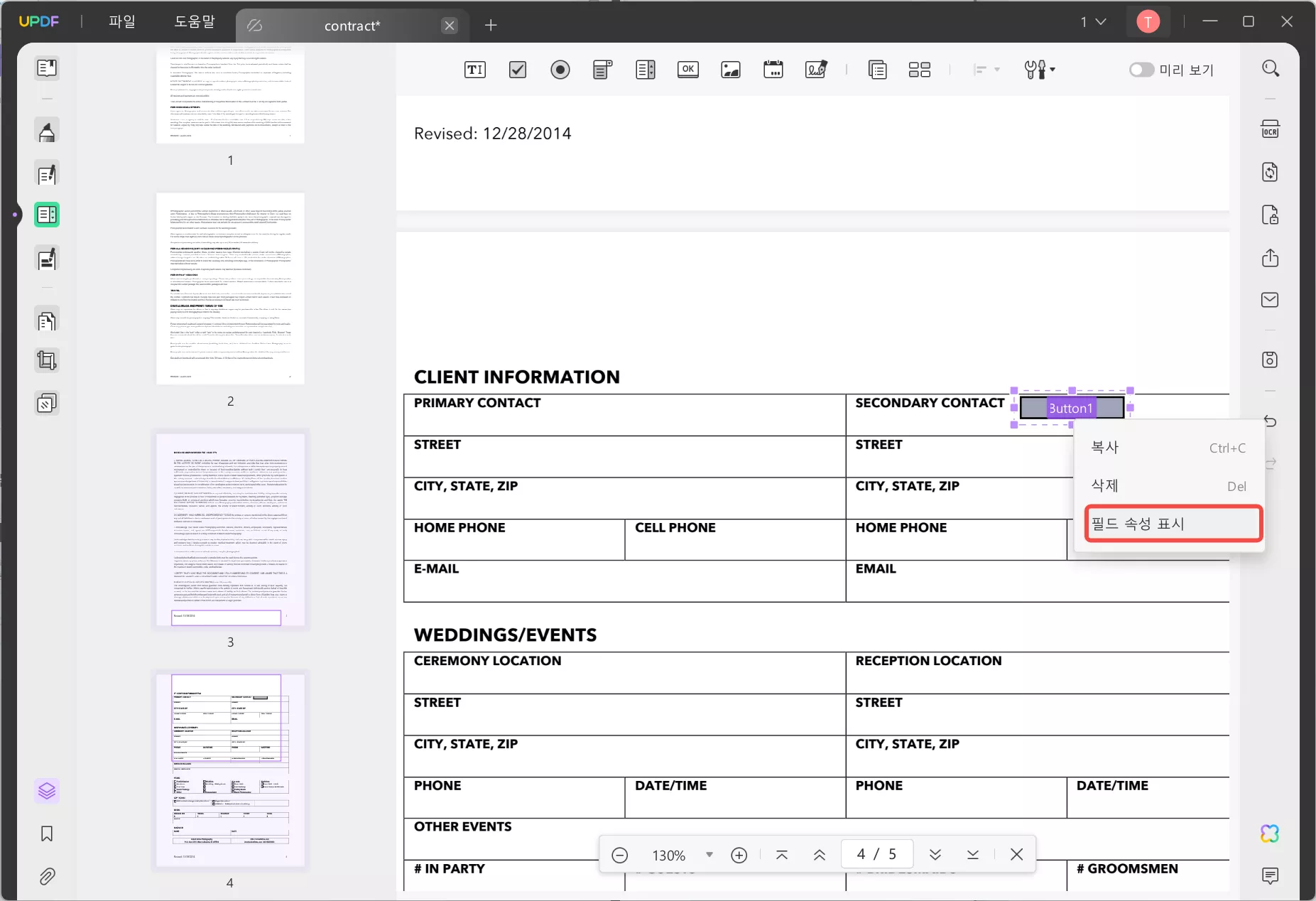Open the Comment highlighter tool
The height and width of the screenshot is (901, 1316).
(x=47, y=131)
